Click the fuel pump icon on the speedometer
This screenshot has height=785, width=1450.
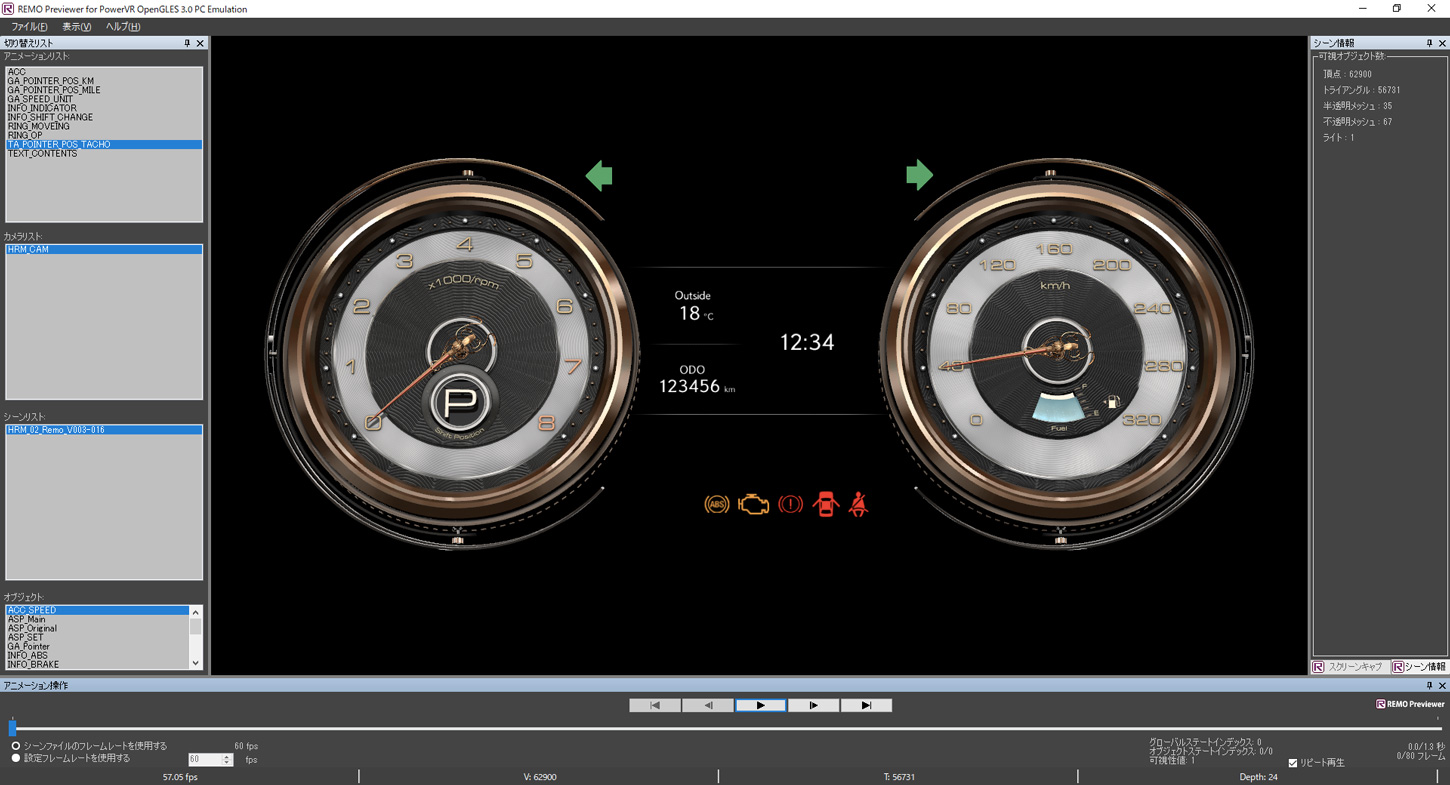point(1111,403)
